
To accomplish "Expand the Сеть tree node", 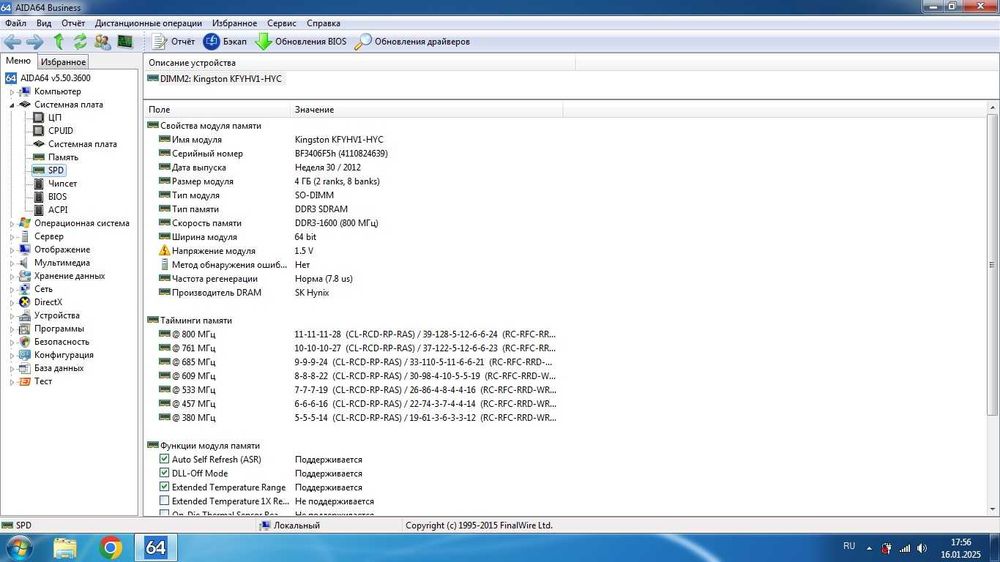I will [11, 290].
